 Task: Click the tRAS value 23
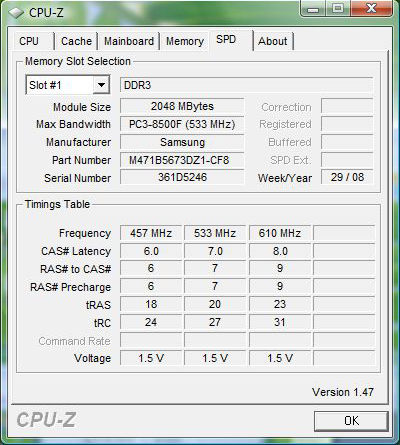point(280,304)
